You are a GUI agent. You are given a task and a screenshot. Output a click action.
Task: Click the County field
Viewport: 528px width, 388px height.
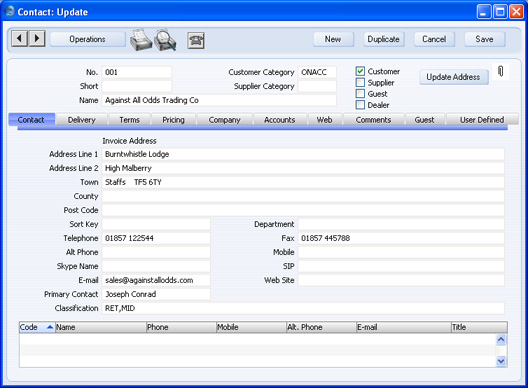[303, 196]
